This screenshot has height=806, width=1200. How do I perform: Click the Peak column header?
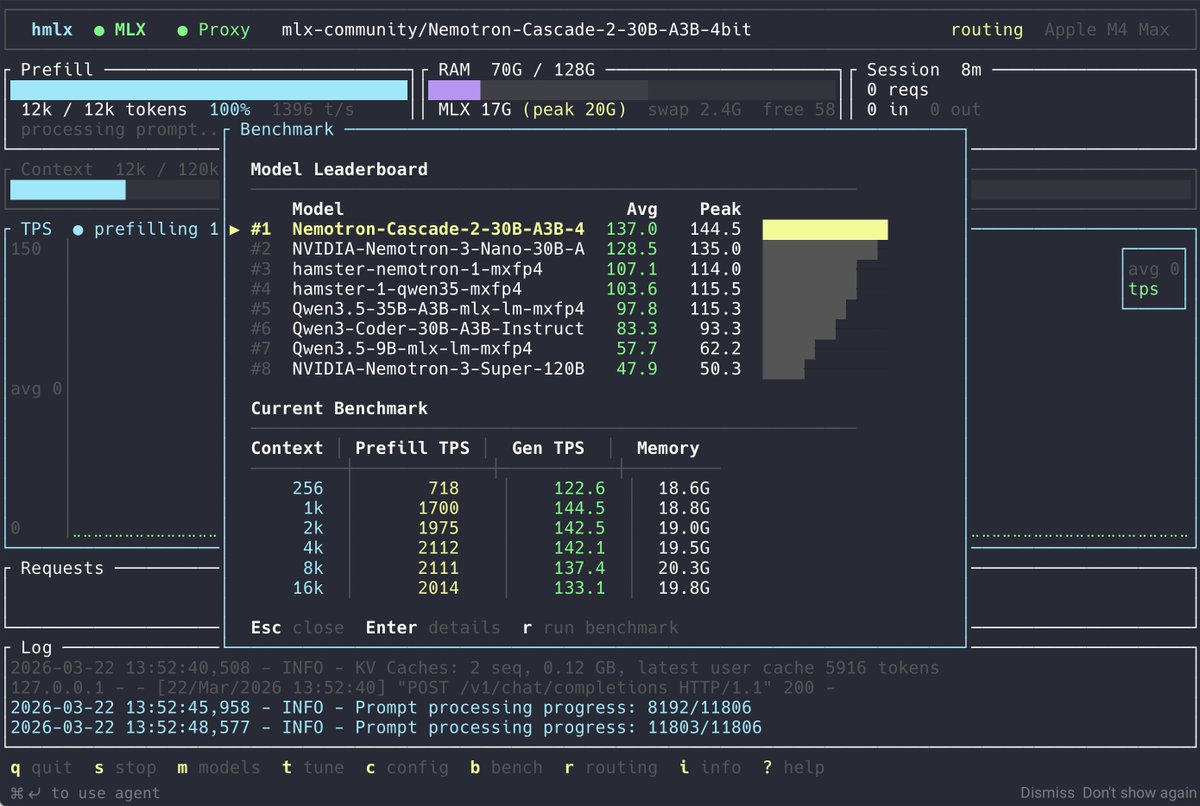coord(720,209)
